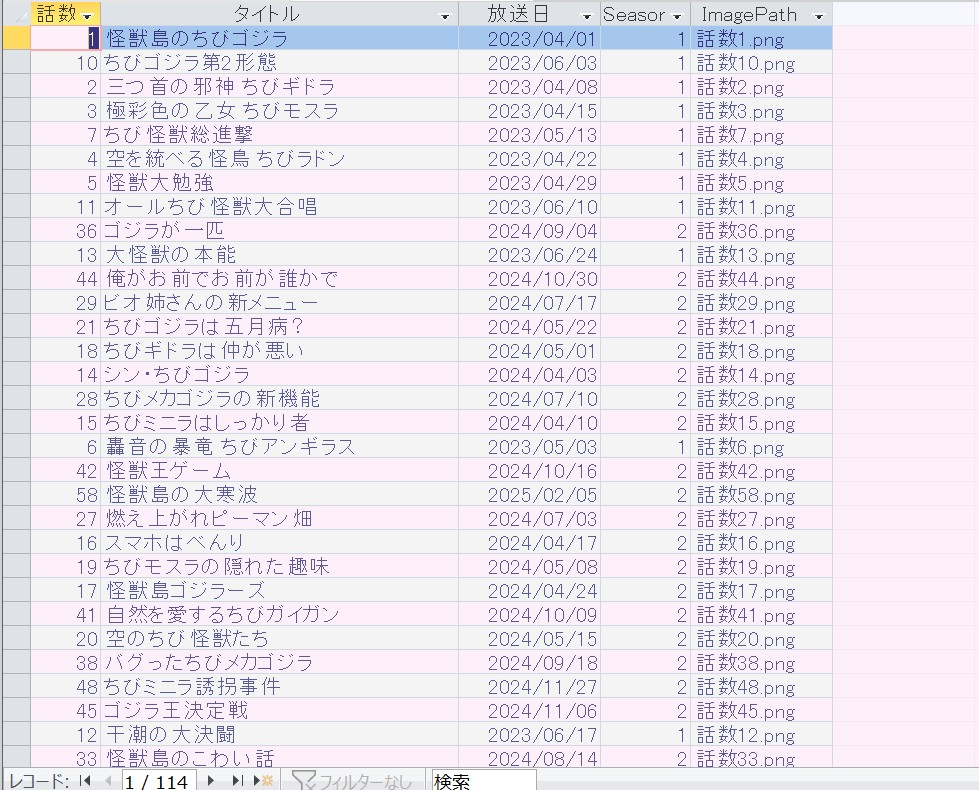Screen dimensions: 979x790
Task: Click title cell ちびゴジラは五月病？
Action: 279,327
